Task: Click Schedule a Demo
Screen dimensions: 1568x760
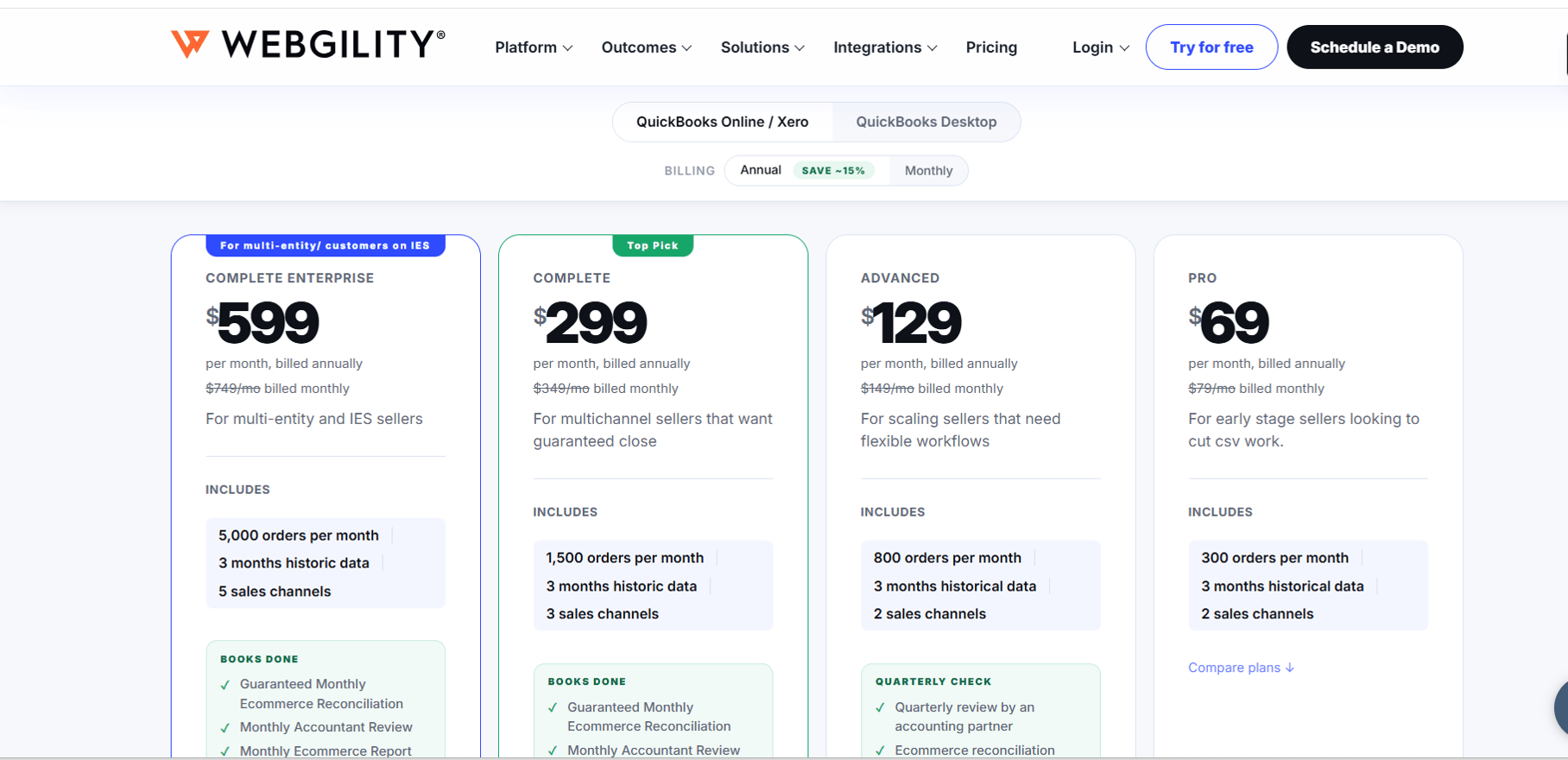Action: (x=1375, y=47)
